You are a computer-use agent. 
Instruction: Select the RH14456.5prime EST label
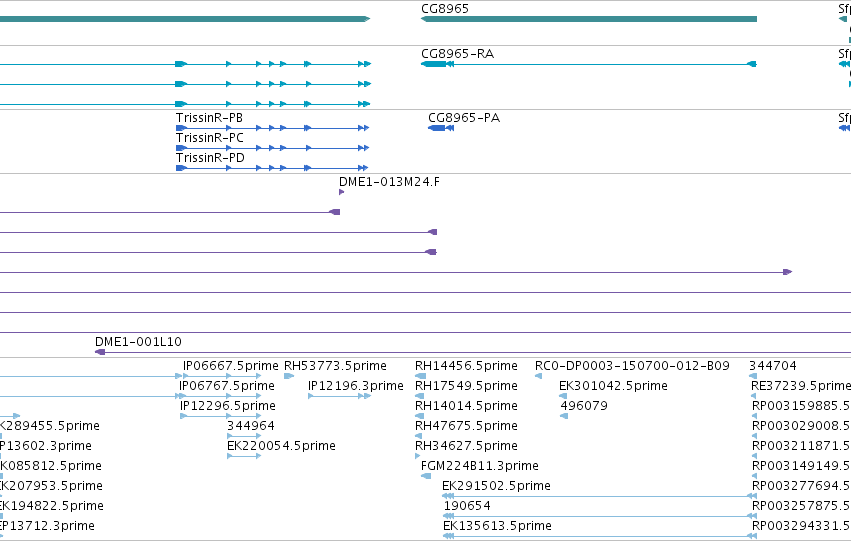click(x=466, y=366)
